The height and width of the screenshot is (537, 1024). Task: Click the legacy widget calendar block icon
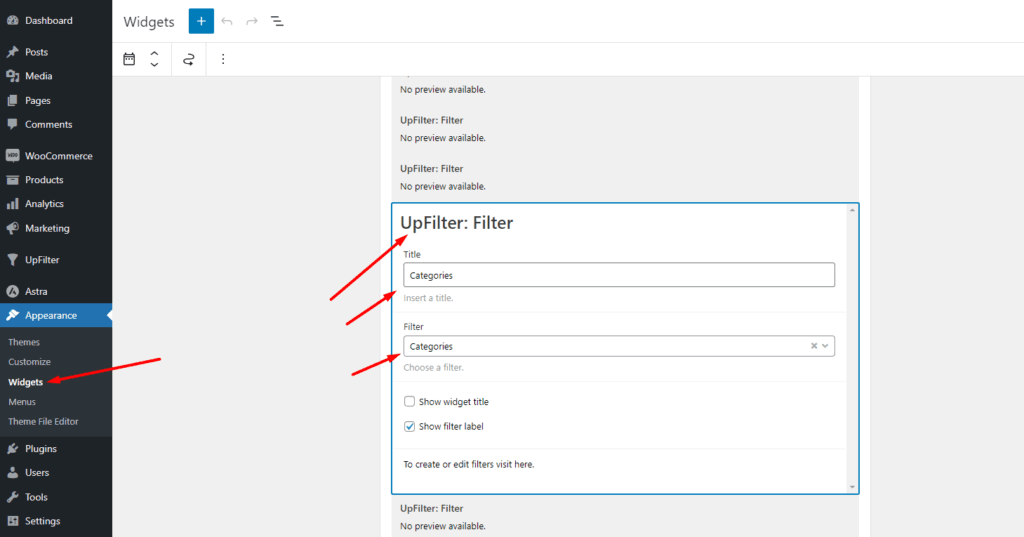(x=129, y=59)
